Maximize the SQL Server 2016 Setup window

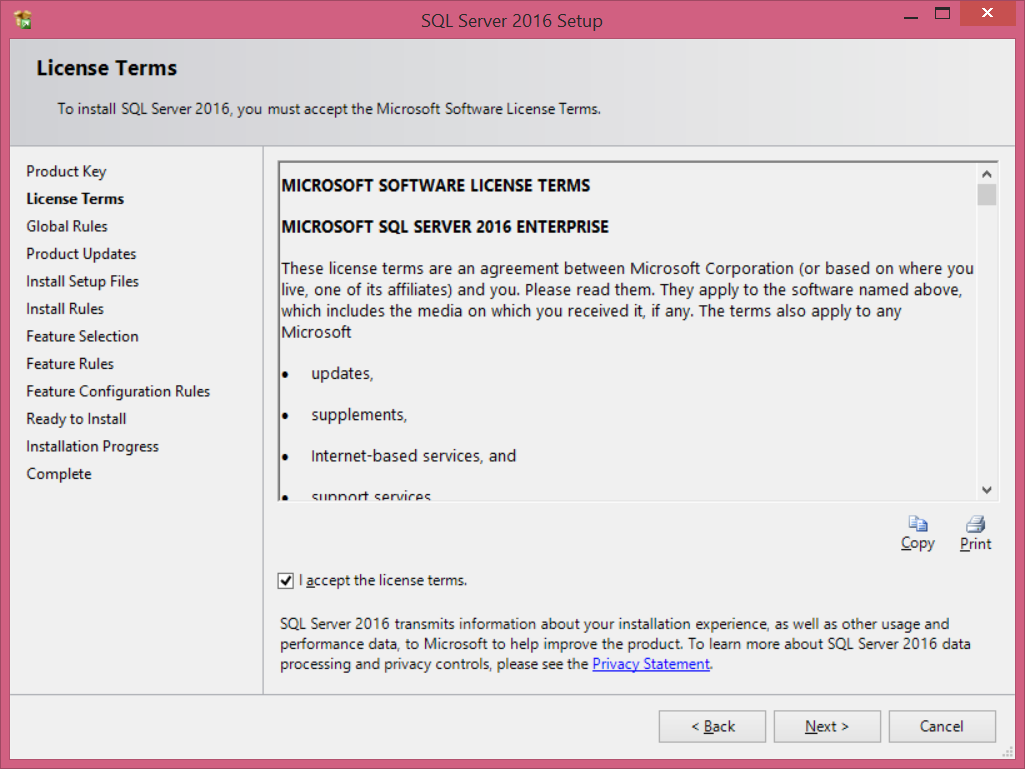[x=942, y=14]
